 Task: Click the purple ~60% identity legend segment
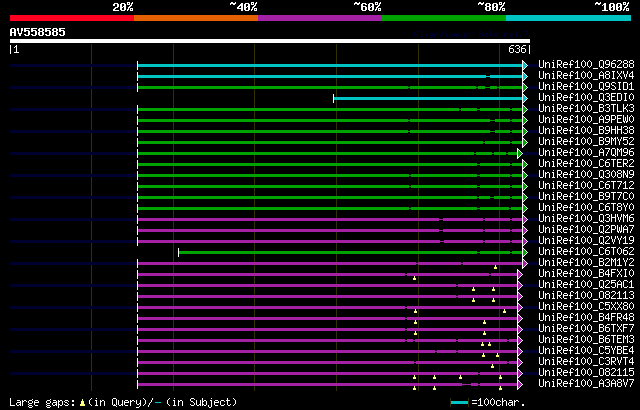tap(320, 18)
